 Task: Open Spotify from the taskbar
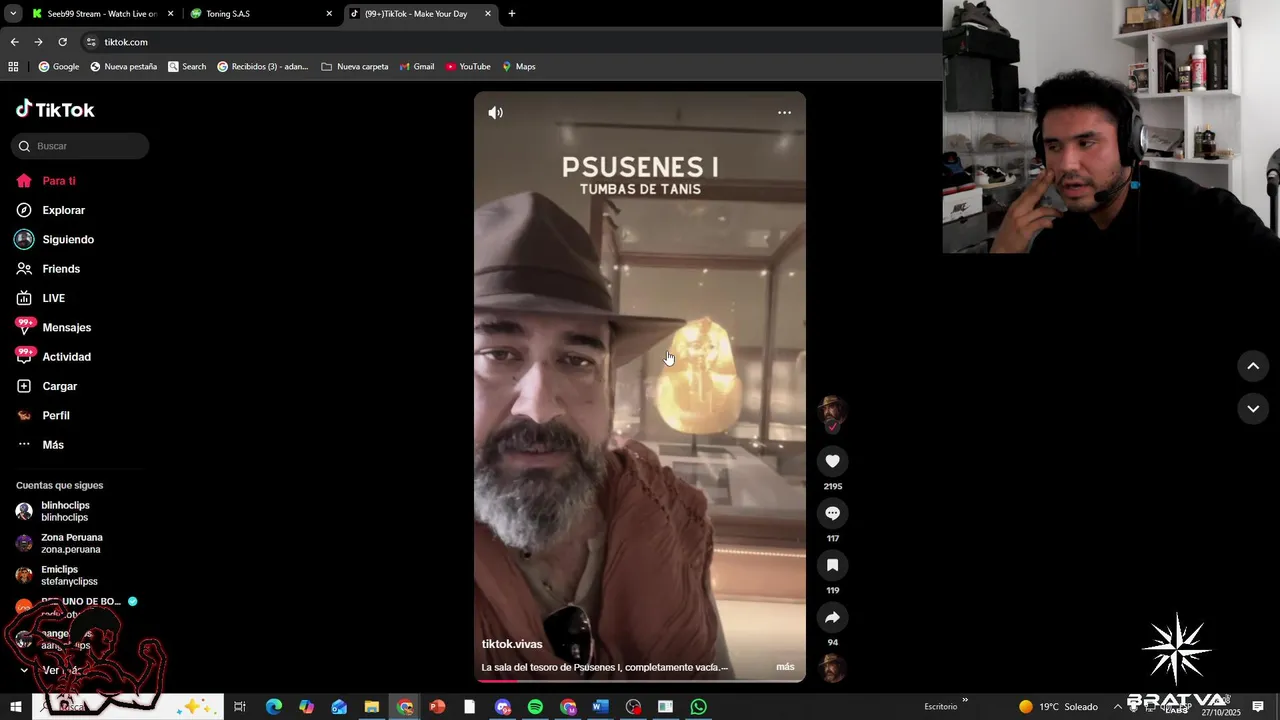[535, 707]
